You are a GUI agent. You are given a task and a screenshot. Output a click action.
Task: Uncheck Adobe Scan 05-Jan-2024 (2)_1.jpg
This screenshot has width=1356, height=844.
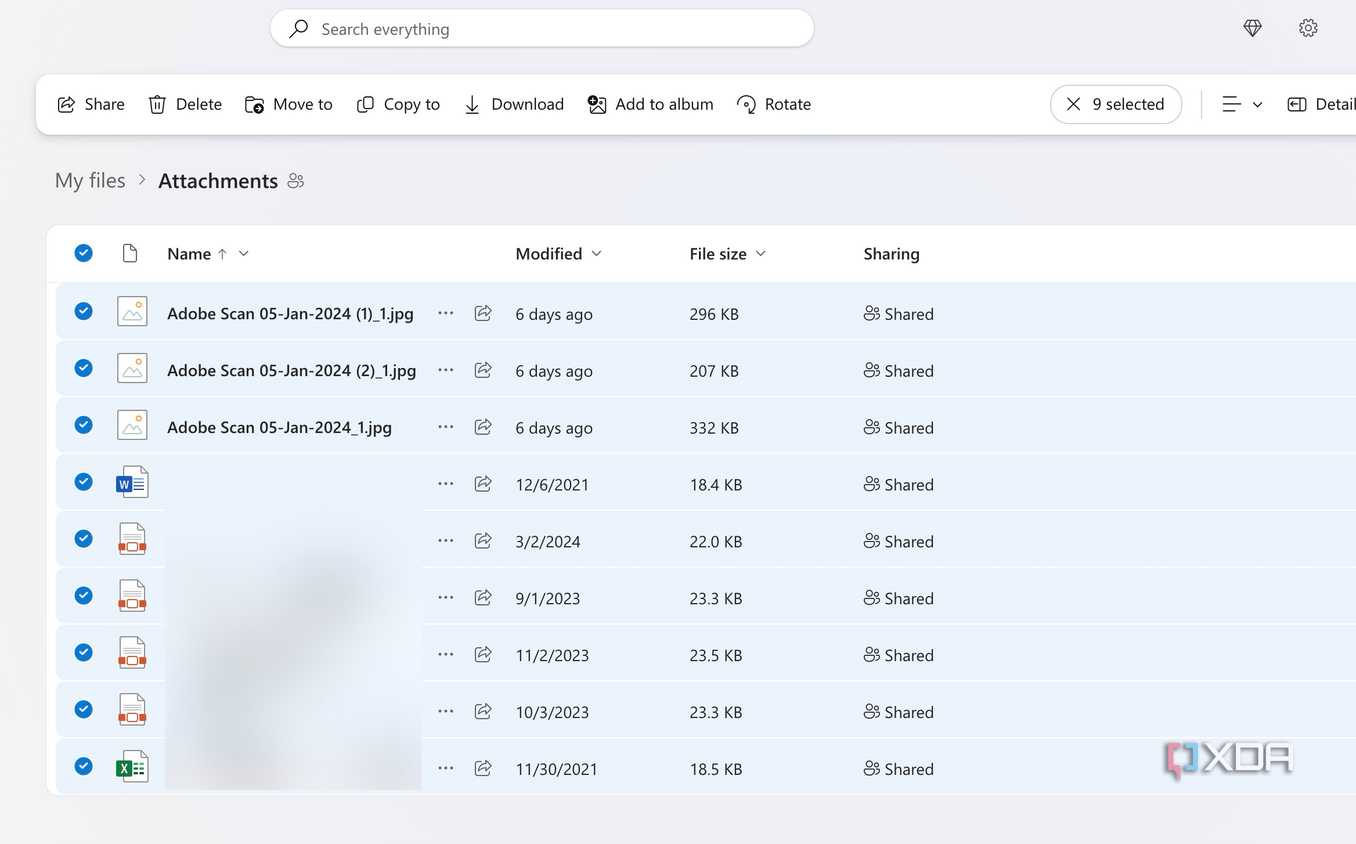pos(84,368)
